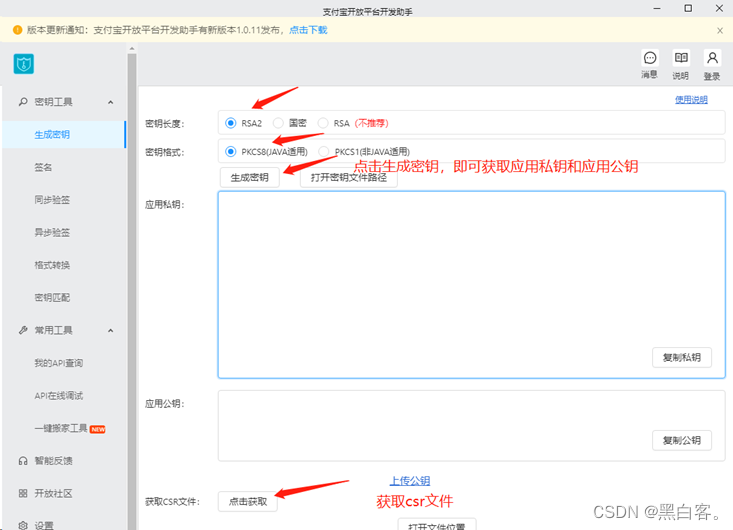This screenshot has height=530, width=733.
Task: Click the 打开密钥文件路径 button
Action: pyautogui.click(x=349, y=178)
